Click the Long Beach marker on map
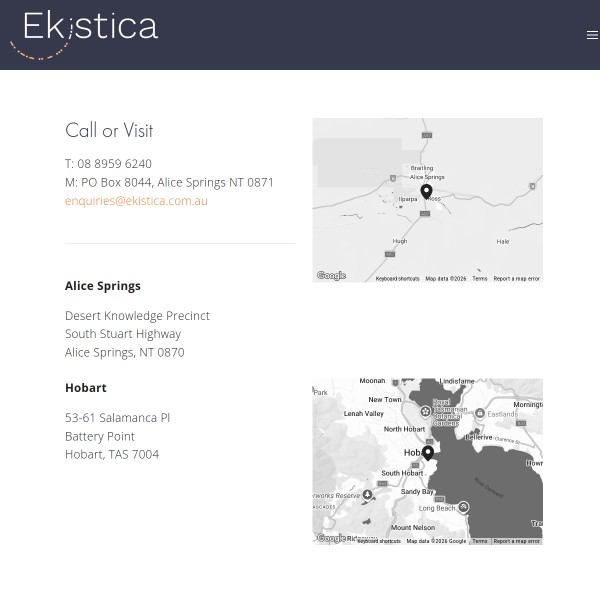Viewport: 600px width, 600px height. pos(463,507)
